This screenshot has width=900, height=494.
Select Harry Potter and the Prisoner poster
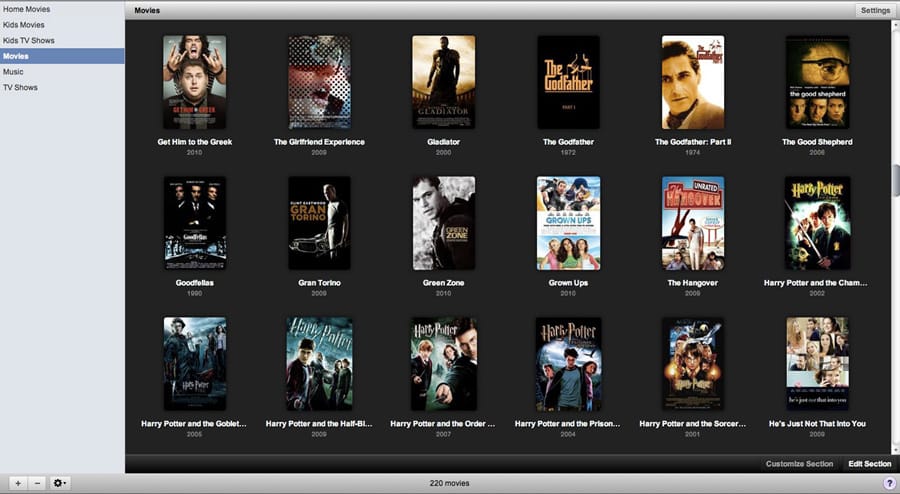point(568,364)
